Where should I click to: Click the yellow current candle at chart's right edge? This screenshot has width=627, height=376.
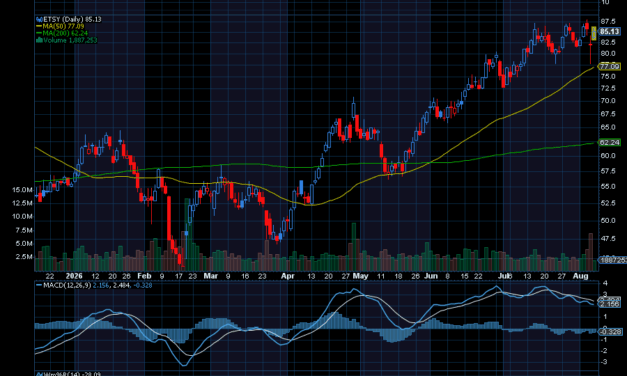(594, 33)
